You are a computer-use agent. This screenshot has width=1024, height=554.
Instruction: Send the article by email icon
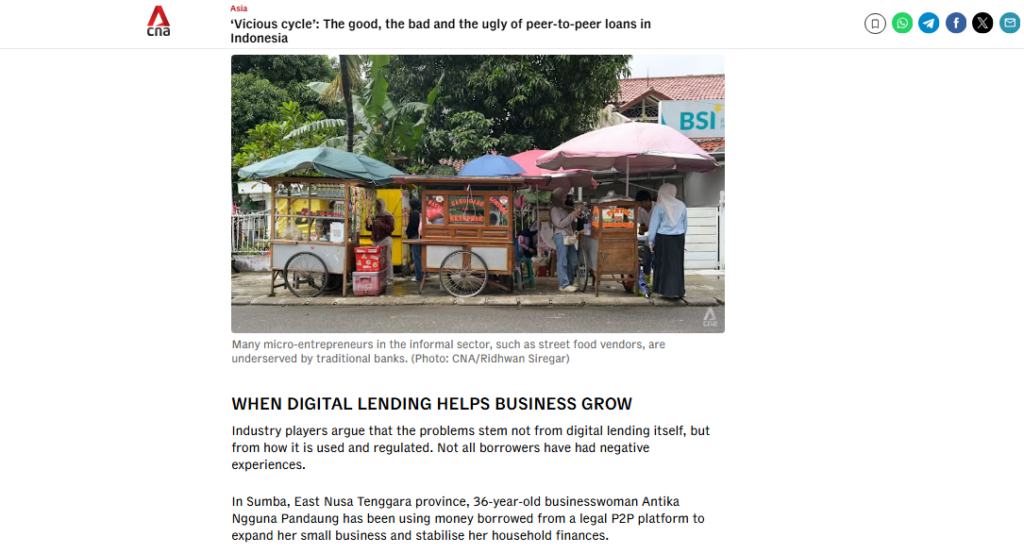[x=1010, y=24]
